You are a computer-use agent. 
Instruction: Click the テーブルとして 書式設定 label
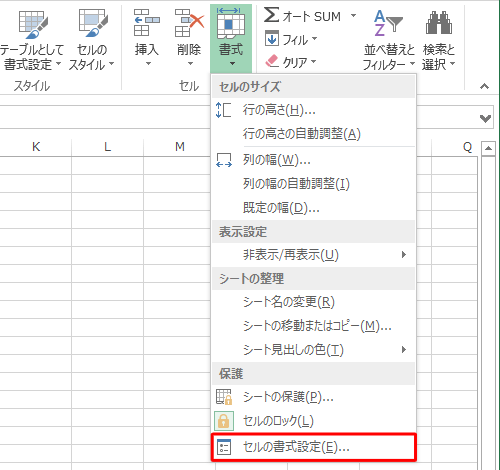pos(31,57)
